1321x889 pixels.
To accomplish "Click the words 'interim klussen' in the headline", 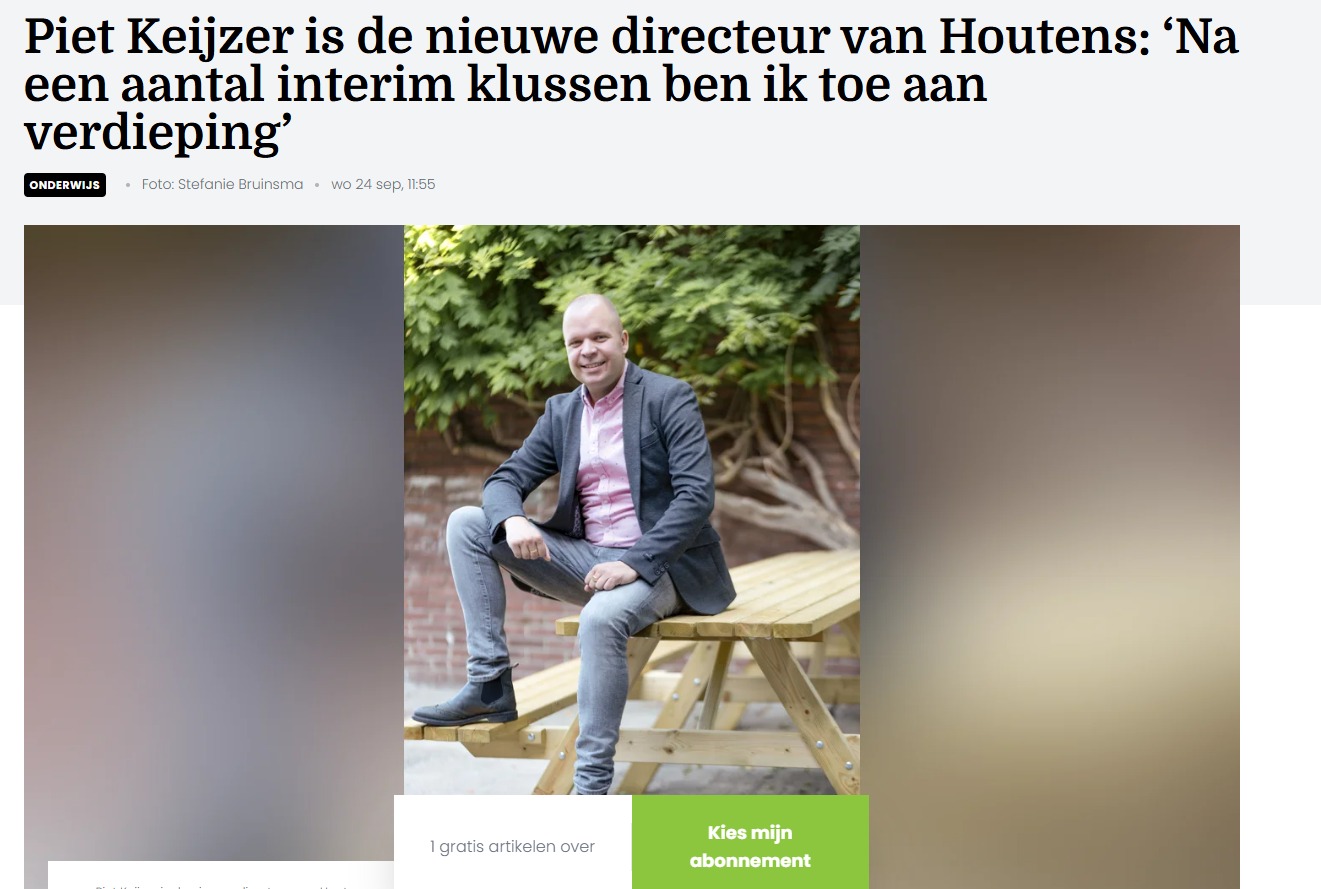I will [461, 87].
